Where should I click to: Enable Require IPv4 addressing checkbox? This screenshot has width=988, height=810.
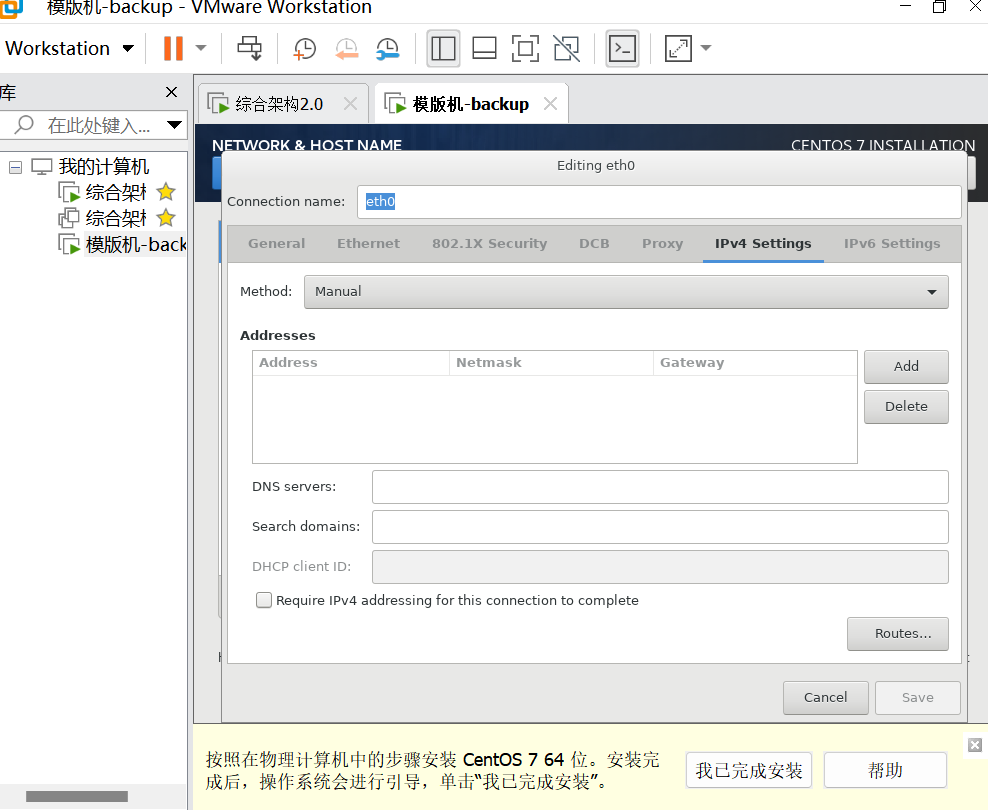coord(264,600)
